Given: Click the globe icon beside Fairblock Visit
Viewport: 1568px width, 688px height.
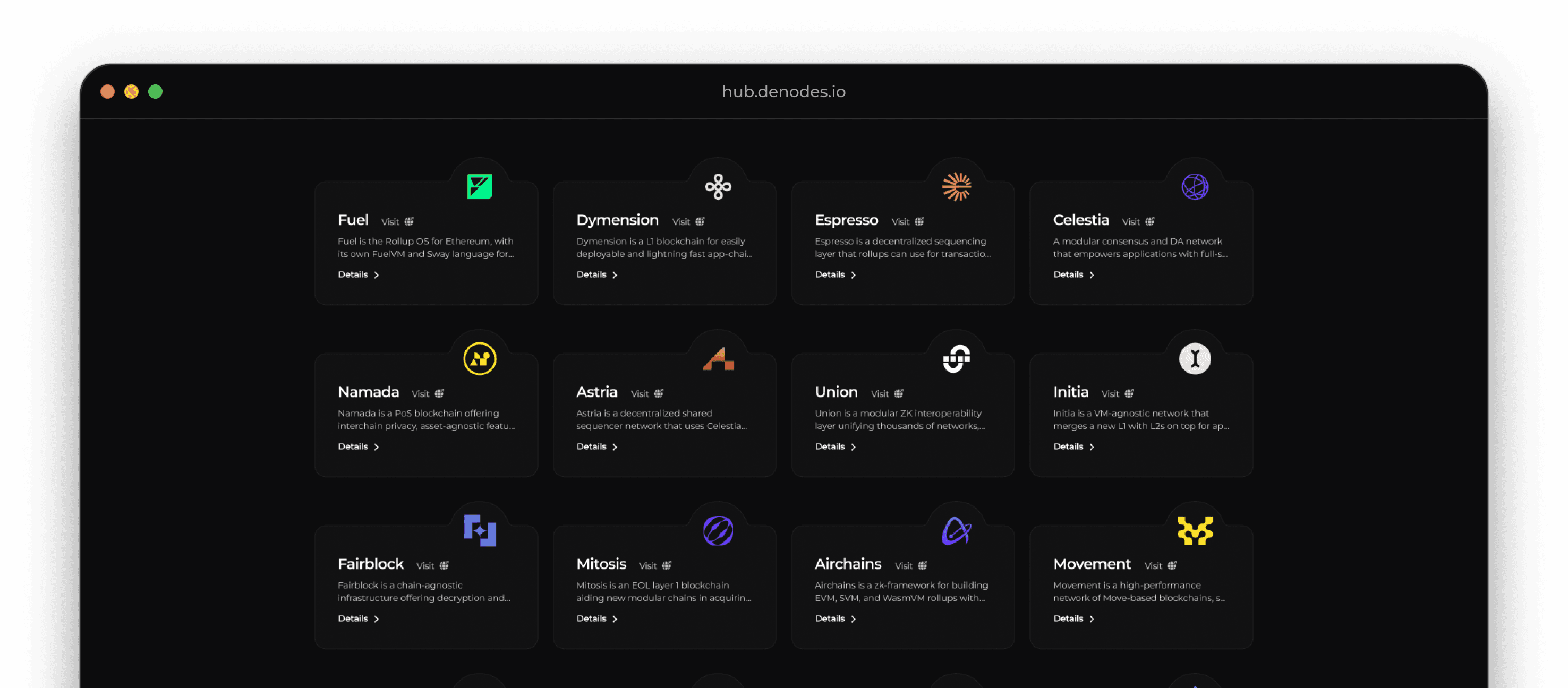Looking at the screenshot, I should tap(445, 566).
